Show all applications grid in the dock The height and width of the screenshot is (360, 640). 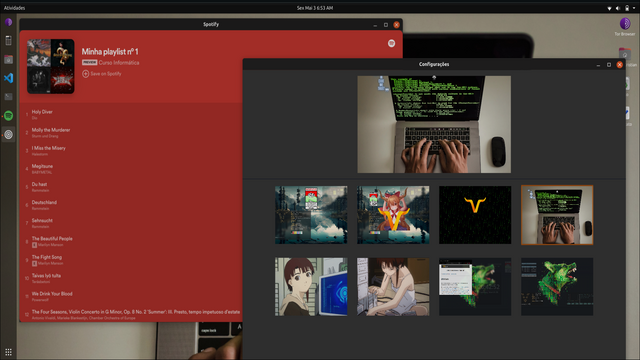pos(8,352)
